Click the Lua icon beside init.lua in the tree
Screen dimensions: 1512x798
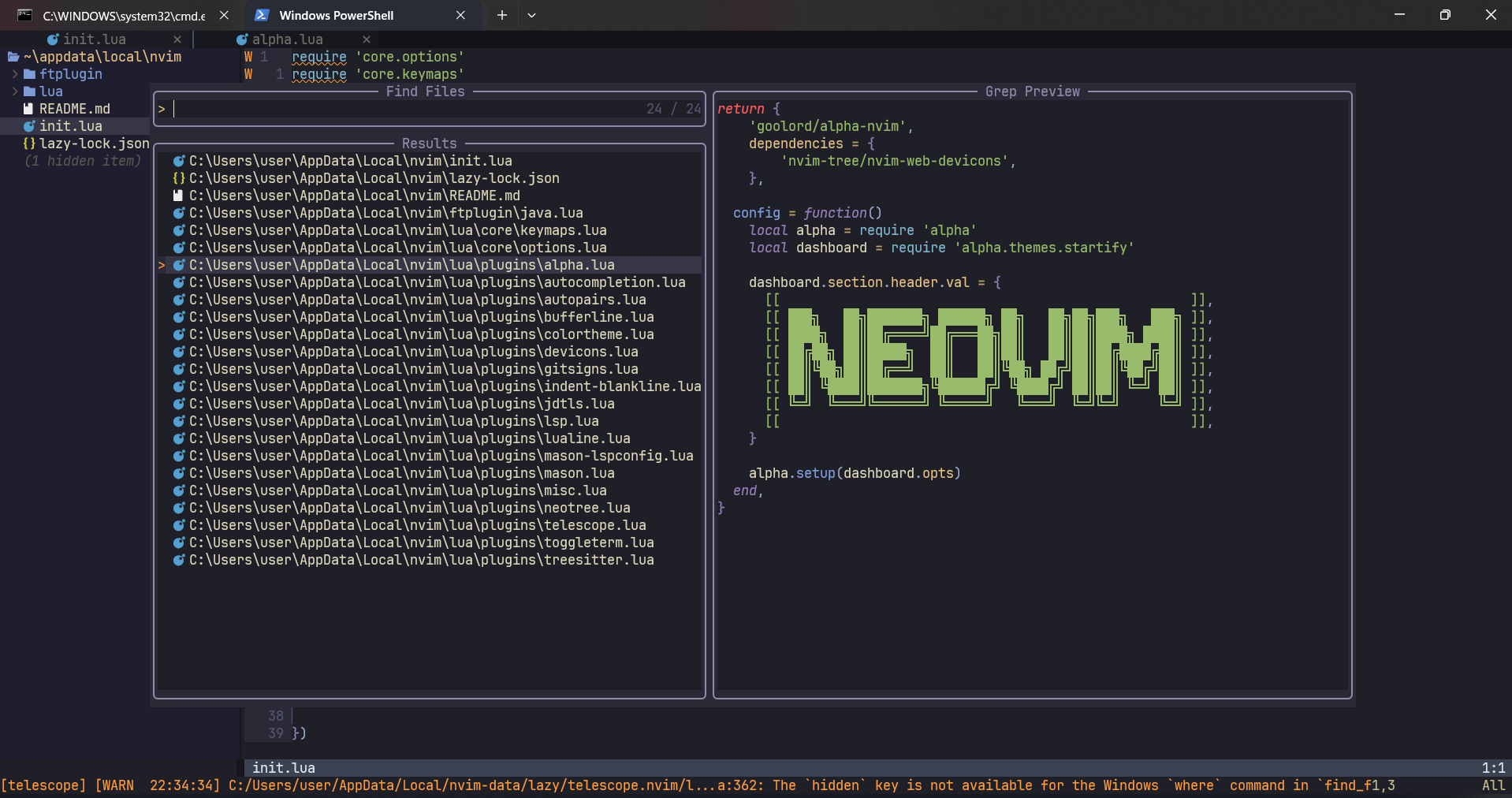click(29, 126)
